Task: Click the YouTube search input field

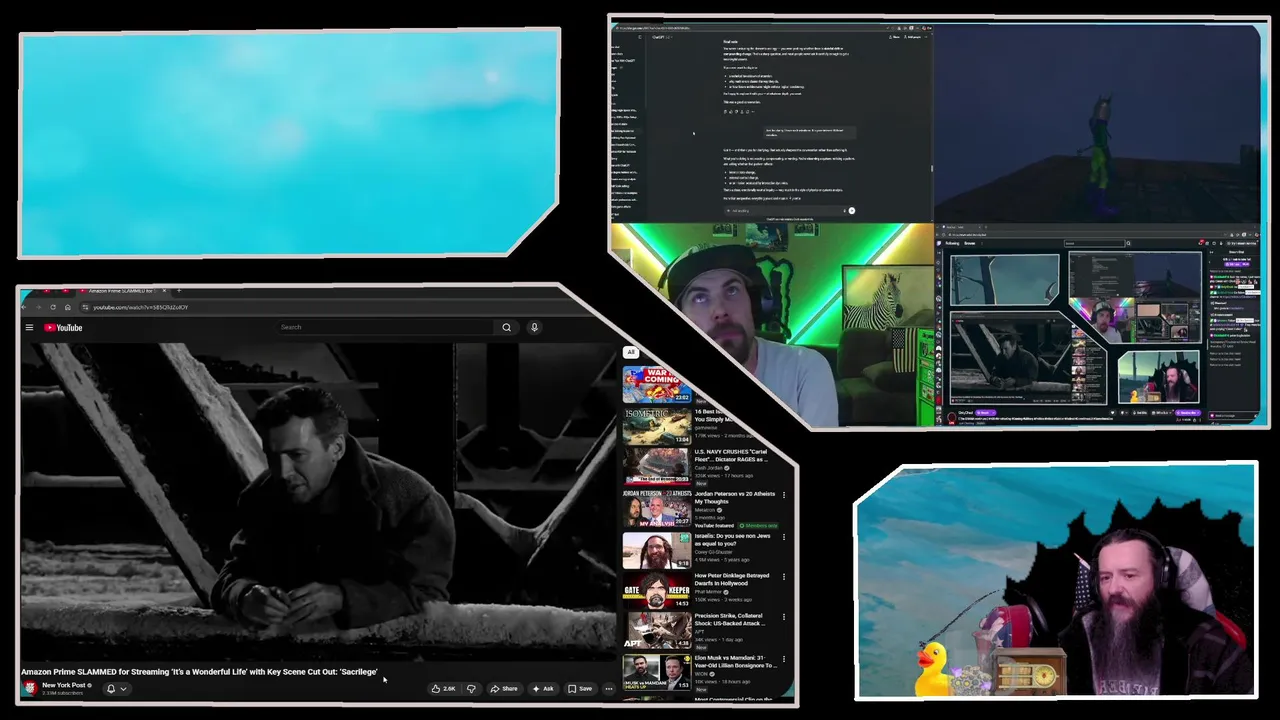Action: coord(385,327)
